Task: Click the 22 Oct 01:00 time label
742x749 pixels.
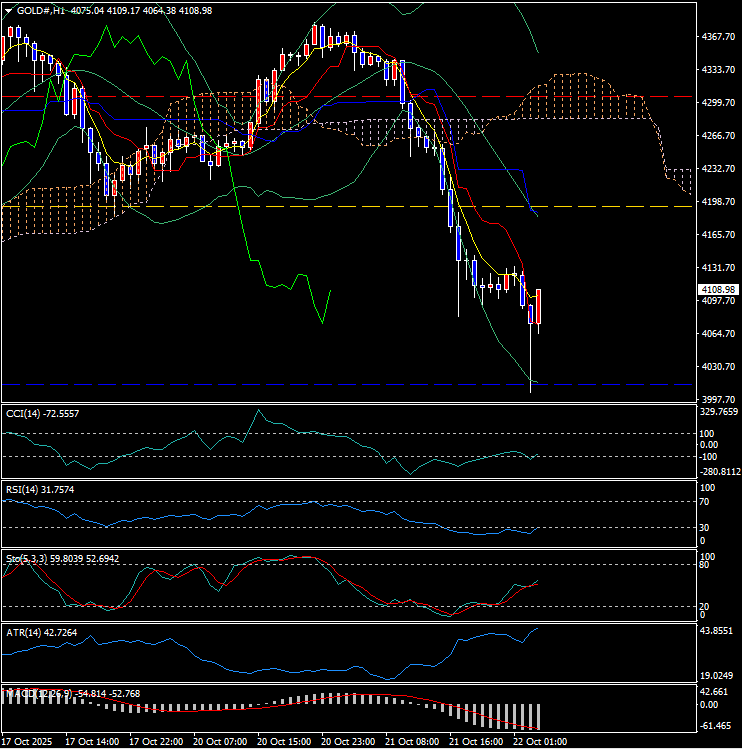Action: (x=538, y=742)
